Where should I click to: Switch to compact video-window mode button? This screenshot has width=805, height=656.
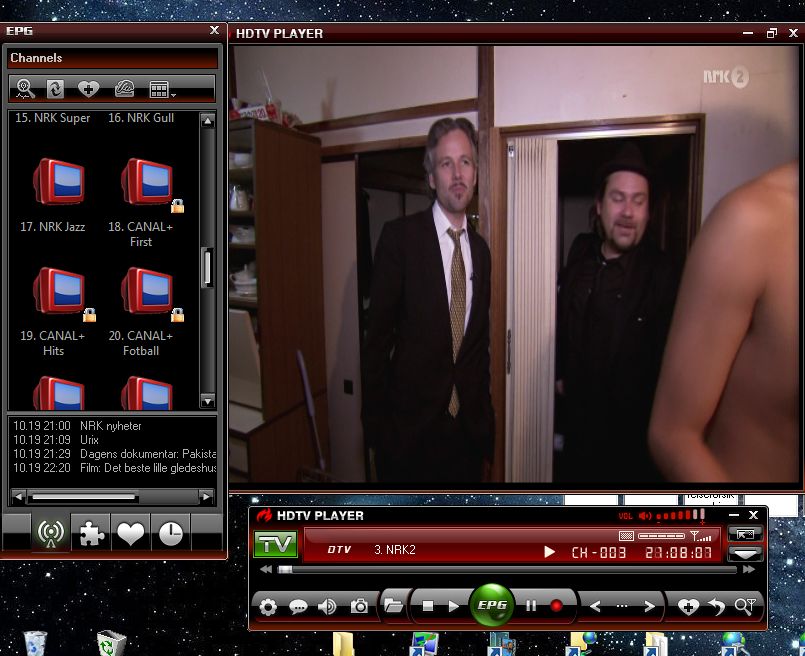745,534
